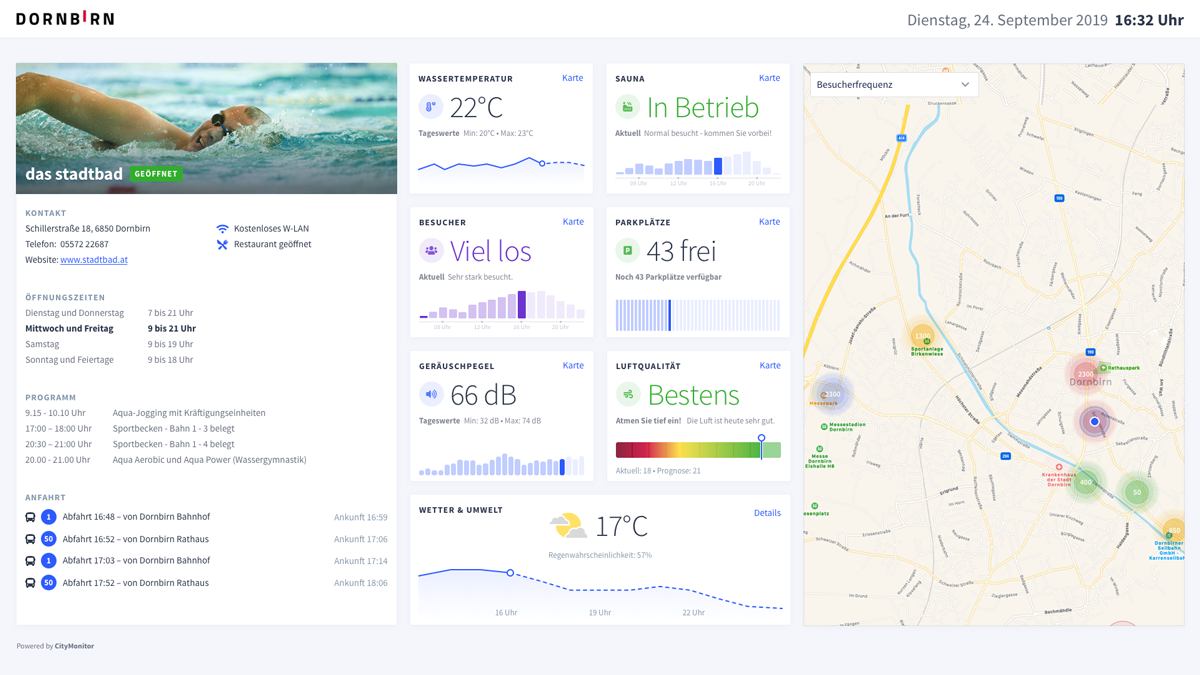Select the 2300 visitor cluster near Dornbirn label

point(1085,374)
